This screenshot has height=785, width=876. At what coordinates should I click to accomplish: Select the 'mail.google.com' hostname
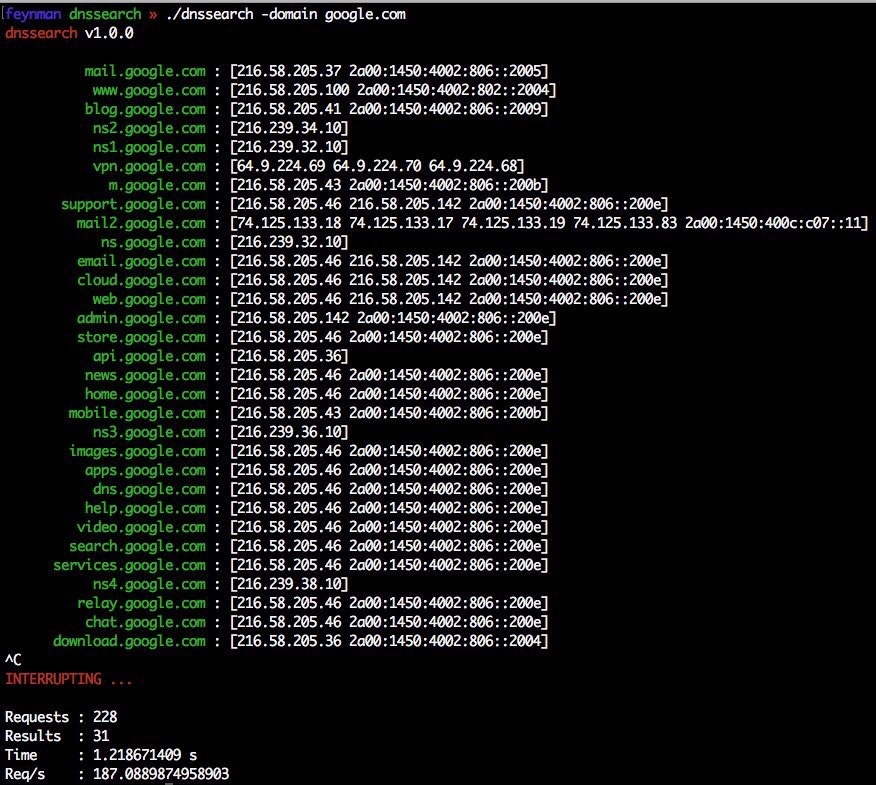click(145, 72)
